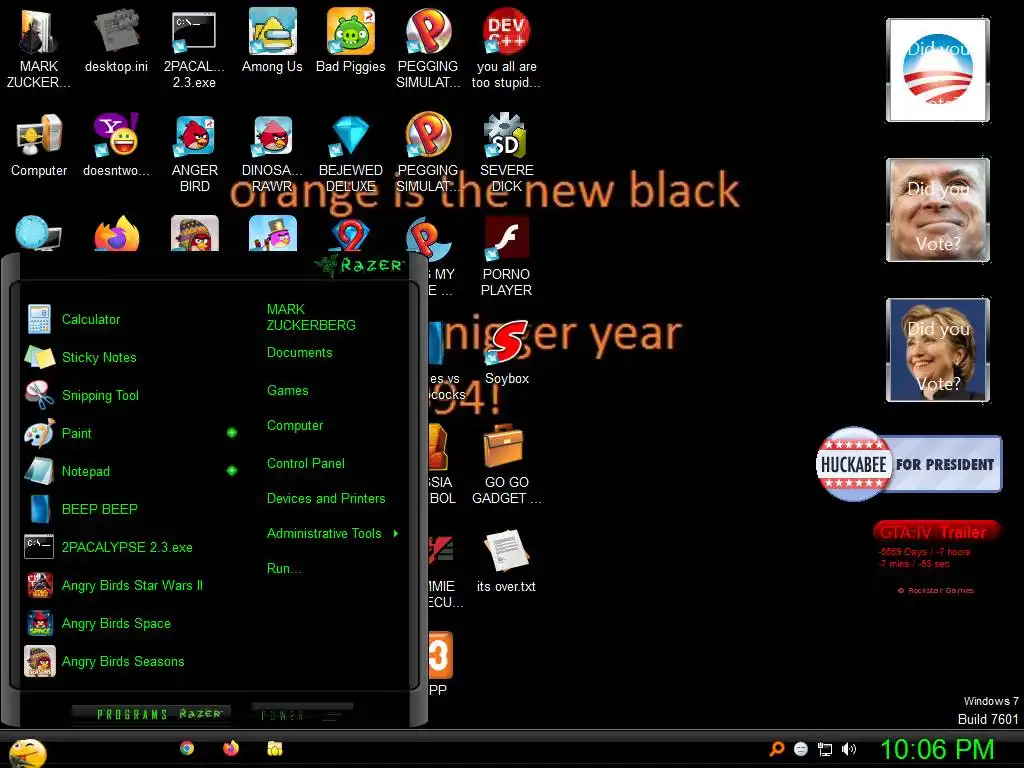The width and height of the screenshot is (1024, 768).
Task: Open Chrome from the taskbar
Action: 187,748
